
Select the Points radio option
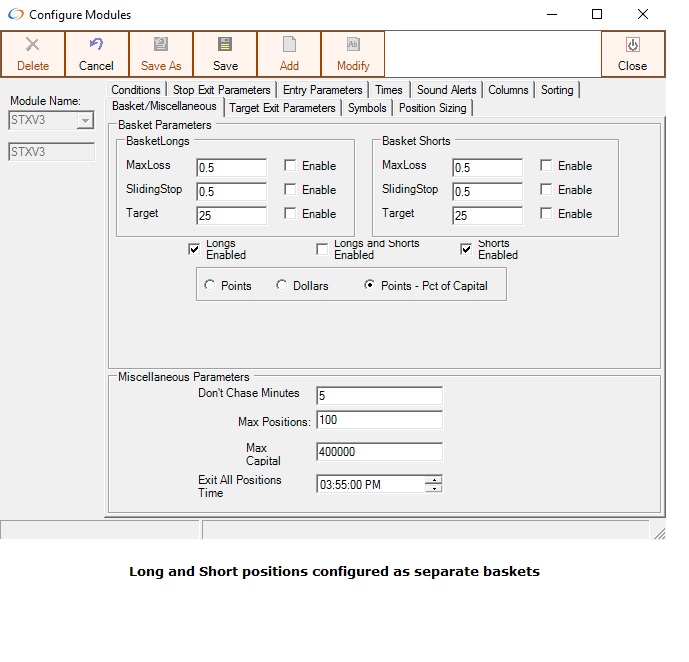(x=209, y=286)
